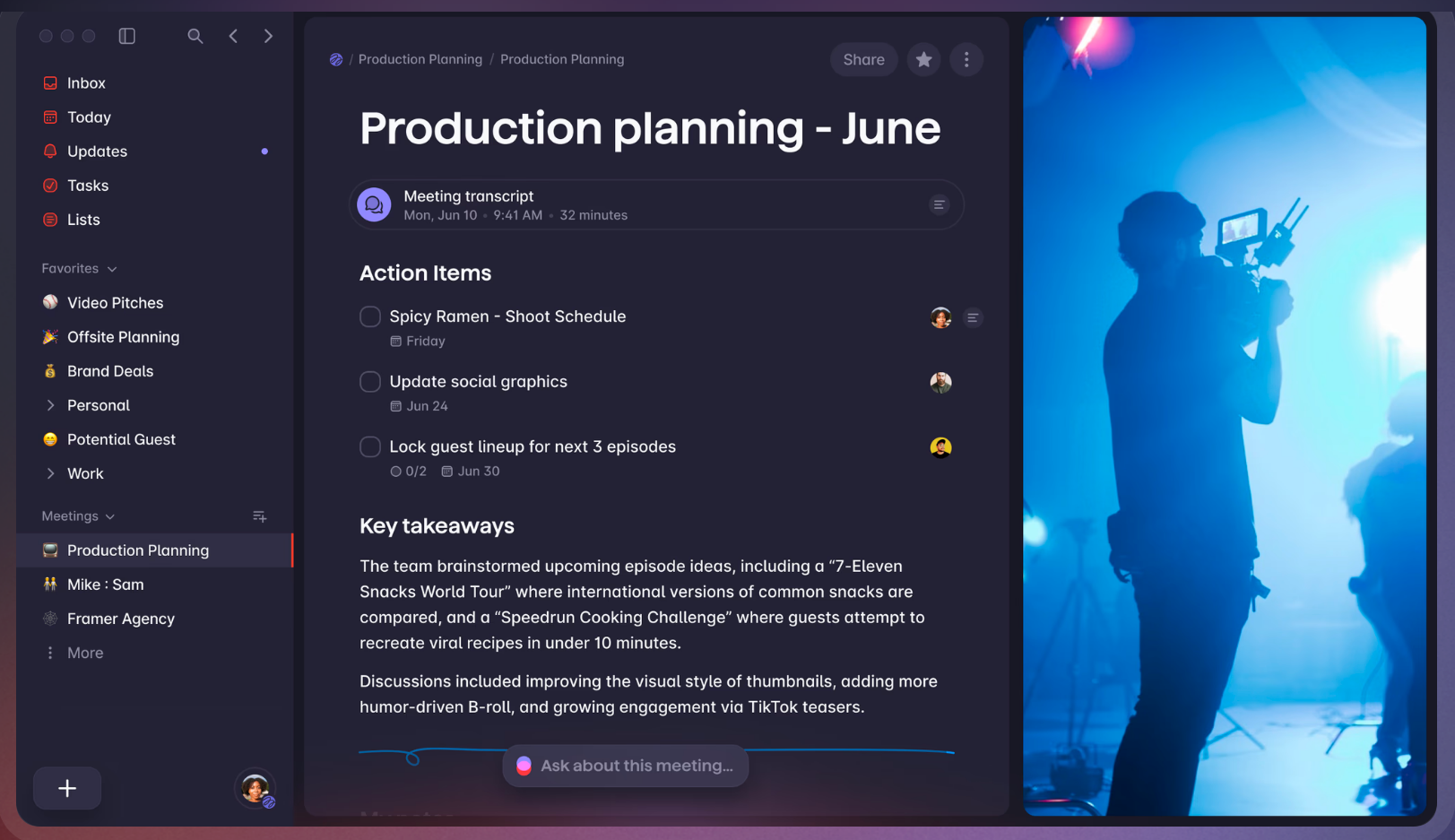Viewport: 1455px width, 840px height.
Task: Go to Tasks in the sidebar
Action: (x=87, y=186)
